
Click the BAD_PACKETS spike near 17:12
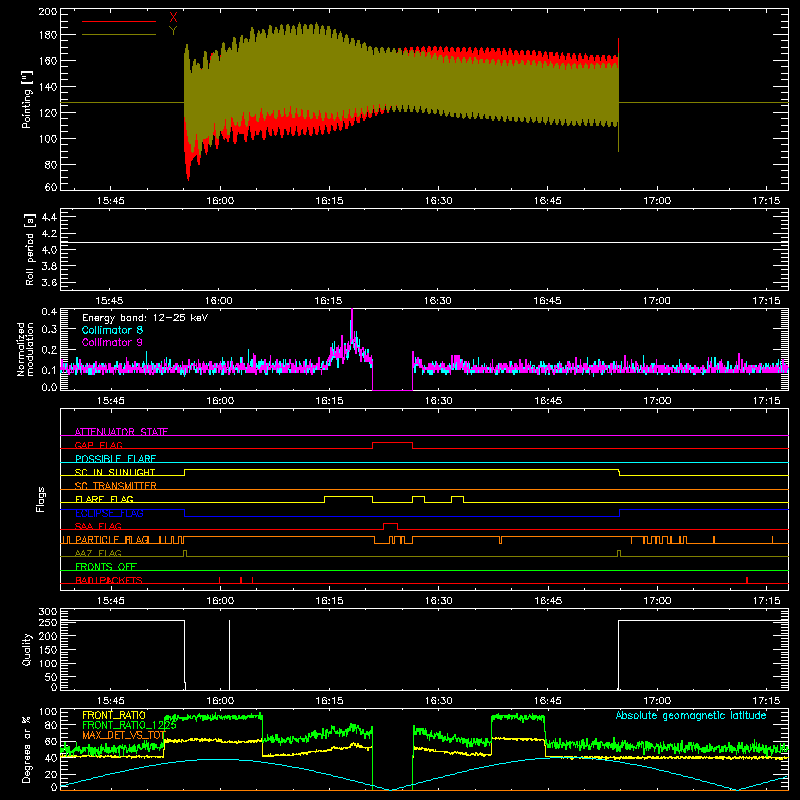click(x=747, y=580)
